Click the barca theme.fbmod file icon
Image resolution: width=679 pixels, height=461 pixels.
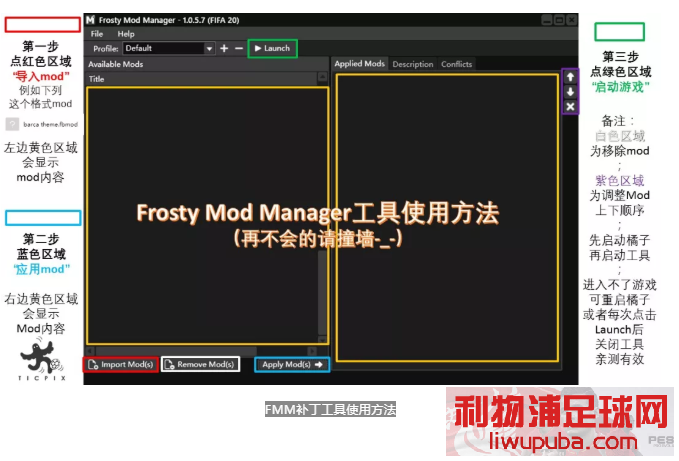(x=12, y=124)
